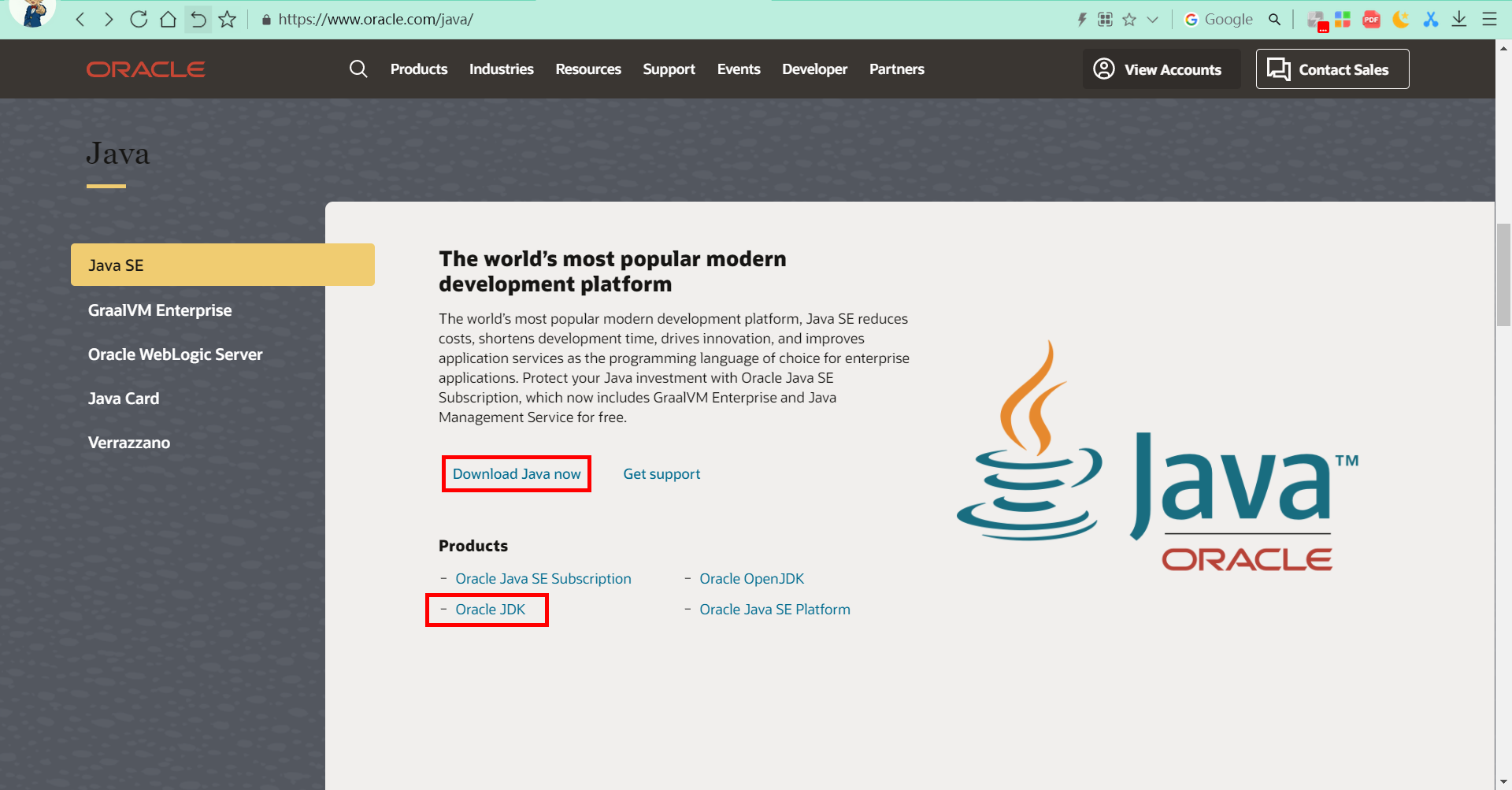1512x790 pixels.
Task: Open the QR code grid icon
Action: click(1105, 20)
